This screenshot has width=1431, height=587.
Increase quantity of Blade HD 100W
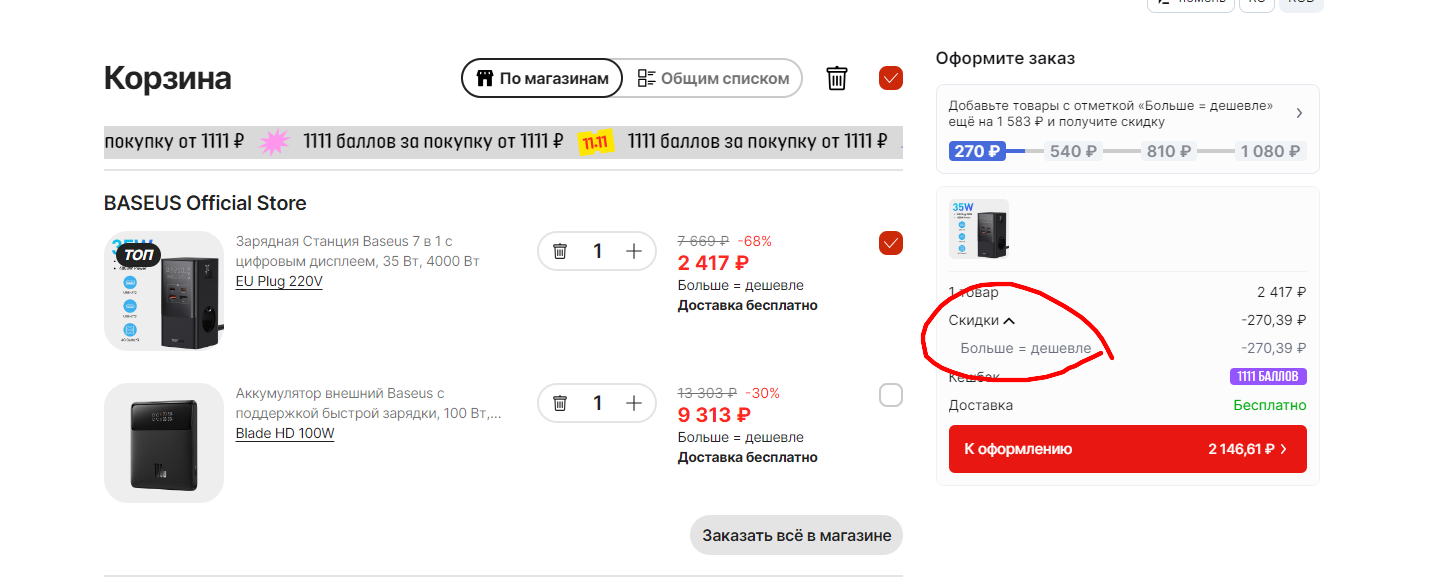(x=634, y=403)
